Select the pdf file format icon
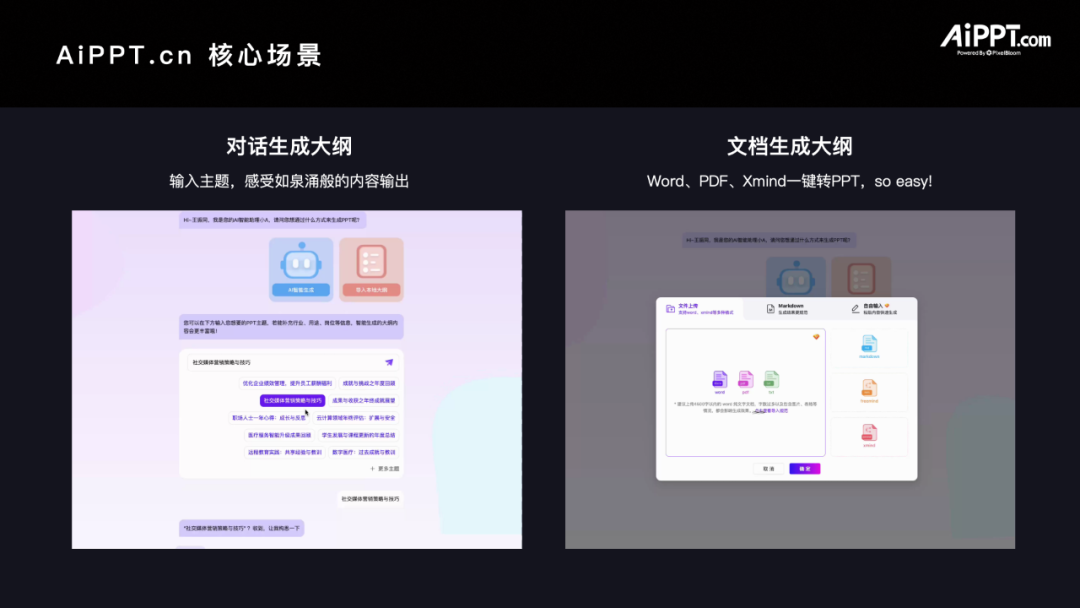The width and height of the screenshot is (1080, 608). (745, 381)
